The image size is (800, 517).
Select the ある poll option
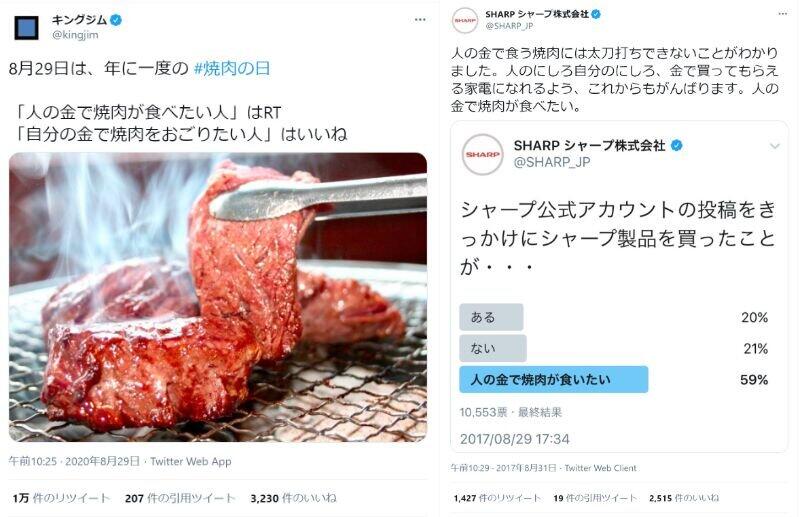click(x=491, y=317)
